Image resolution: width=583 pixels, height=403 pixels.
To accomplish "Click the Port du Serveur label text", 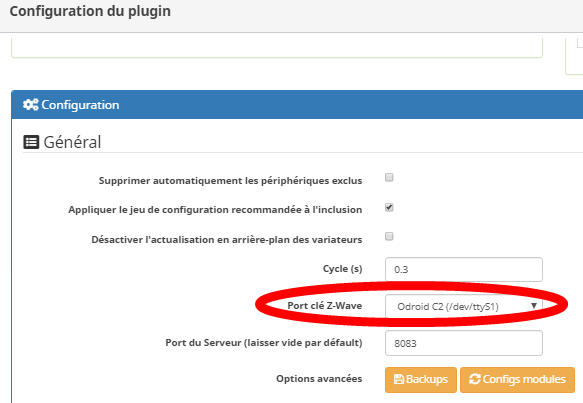I will coord(264,343).
